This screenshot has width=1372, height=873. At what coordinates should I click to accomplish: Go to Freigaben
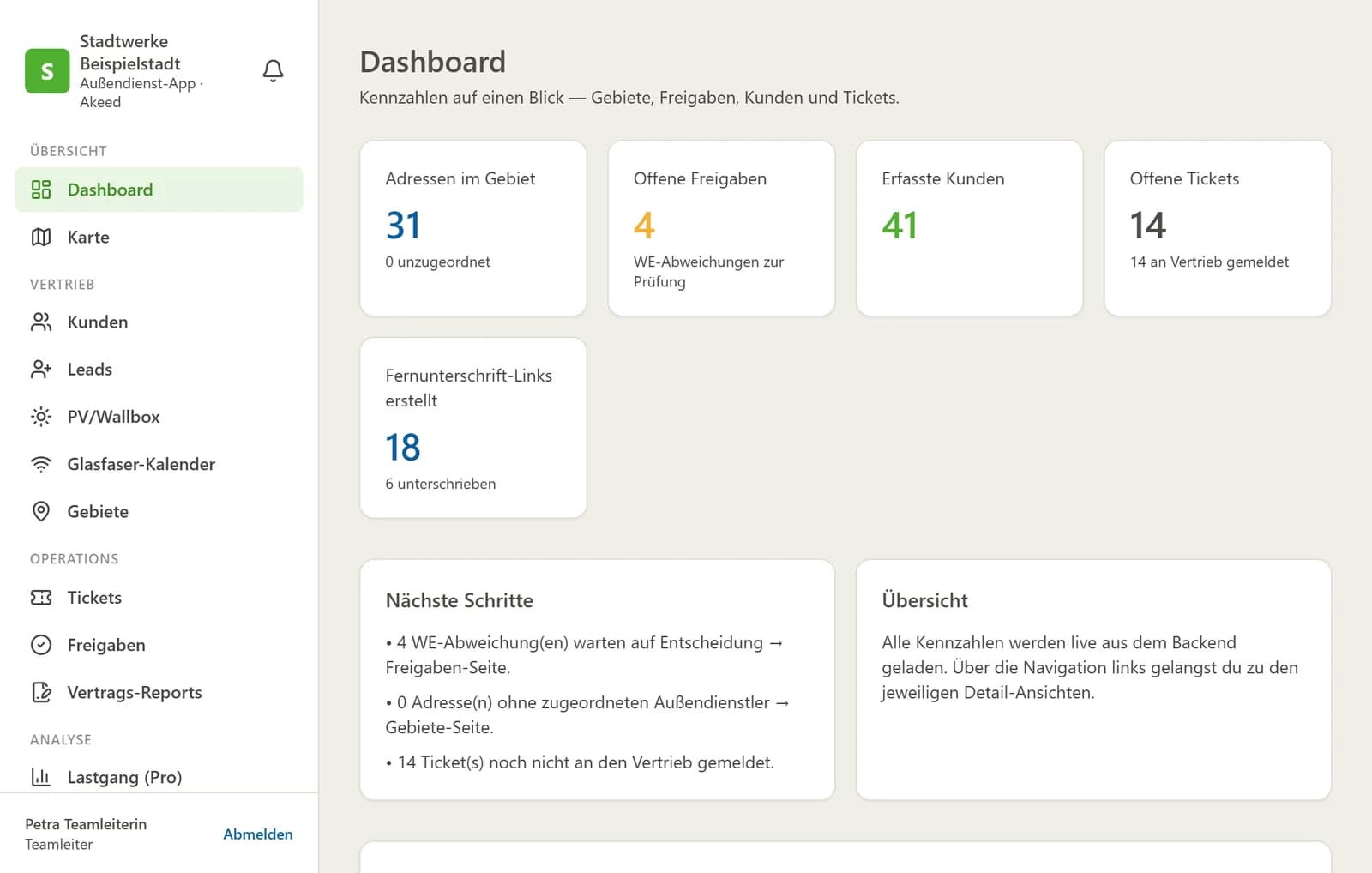click(x=159, y=645)
